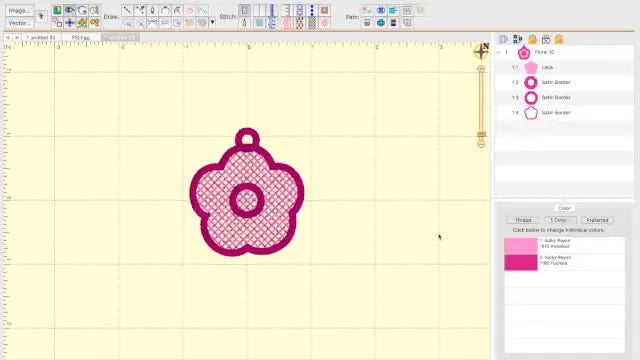
Task: Toggle the eye visibility view icon
Action: pos(70,10)
